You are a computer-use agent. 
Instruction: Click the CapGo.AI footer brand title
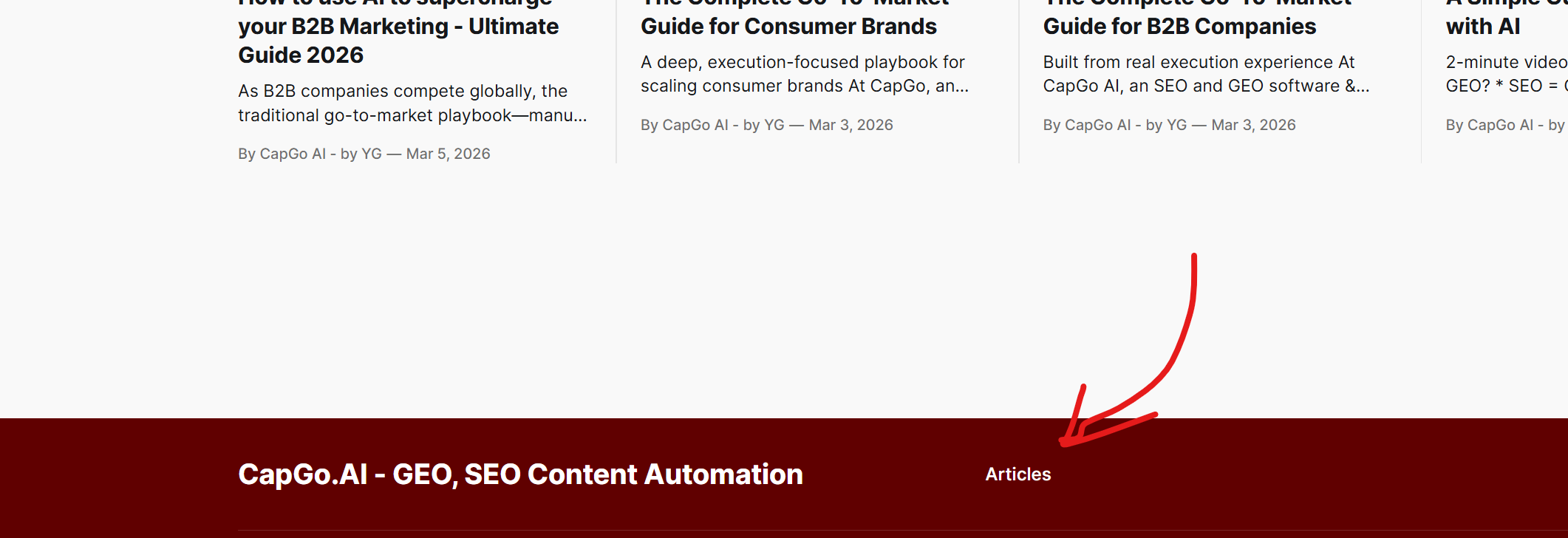click(520, 474)
